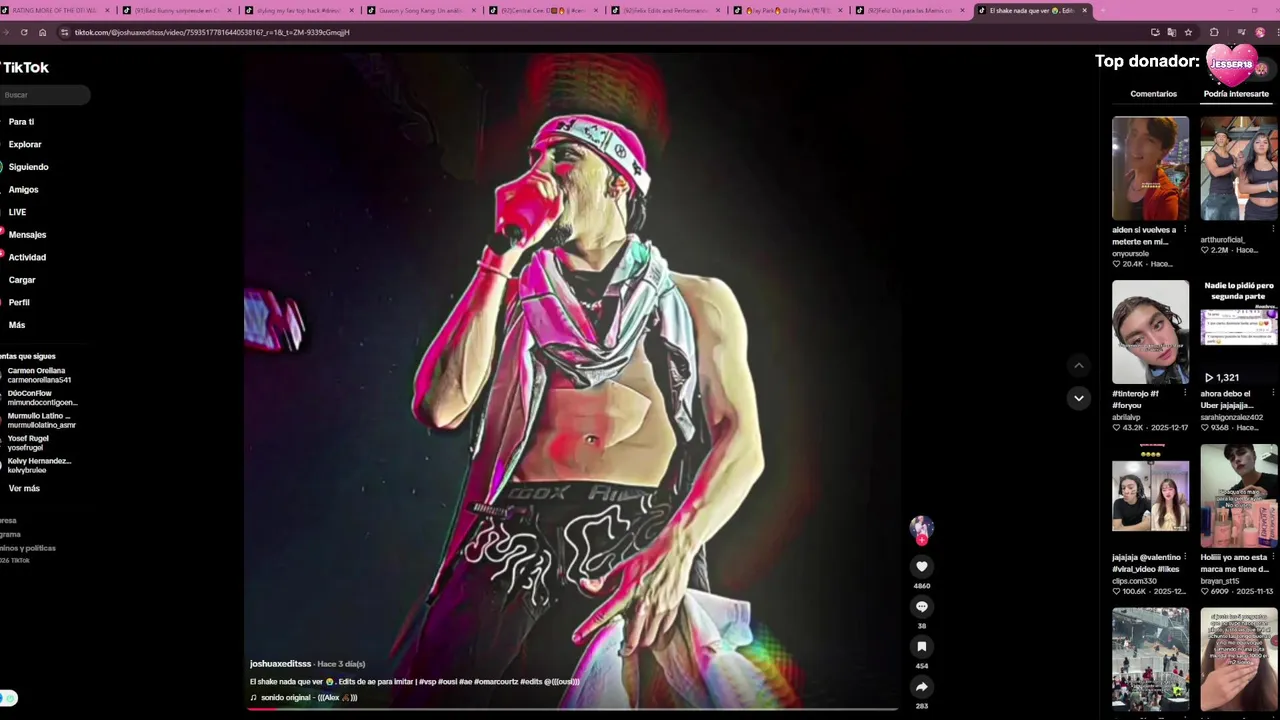
Task: Like the video with the heart icon
Action: coord(921,566)
